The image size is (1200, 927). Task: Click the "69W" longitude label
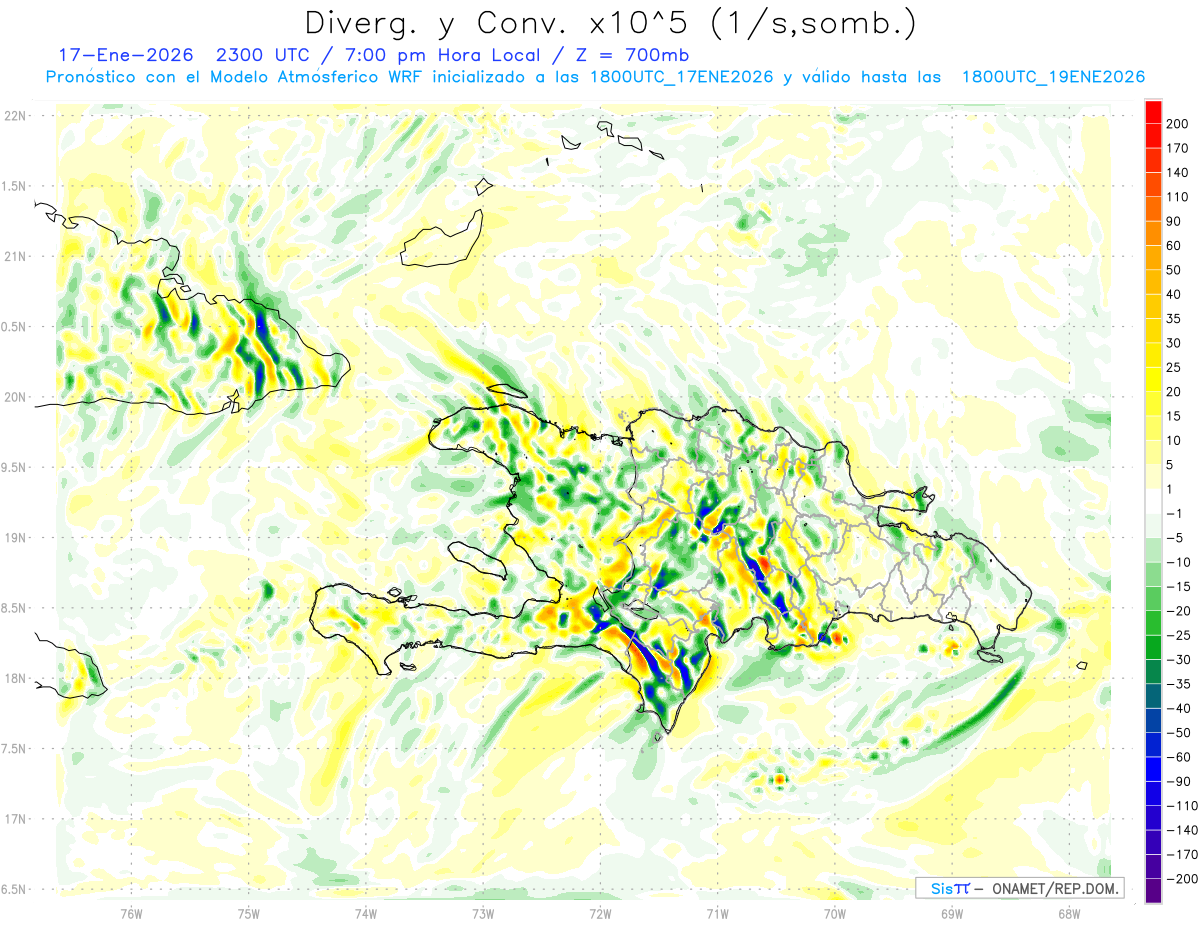(x=952, y=912)
